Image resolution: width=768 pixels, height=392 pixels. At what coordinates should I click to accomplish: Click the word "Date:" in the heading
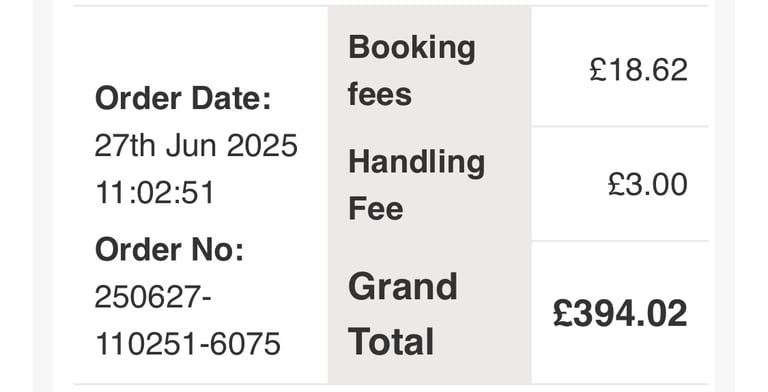coord(231,98)
